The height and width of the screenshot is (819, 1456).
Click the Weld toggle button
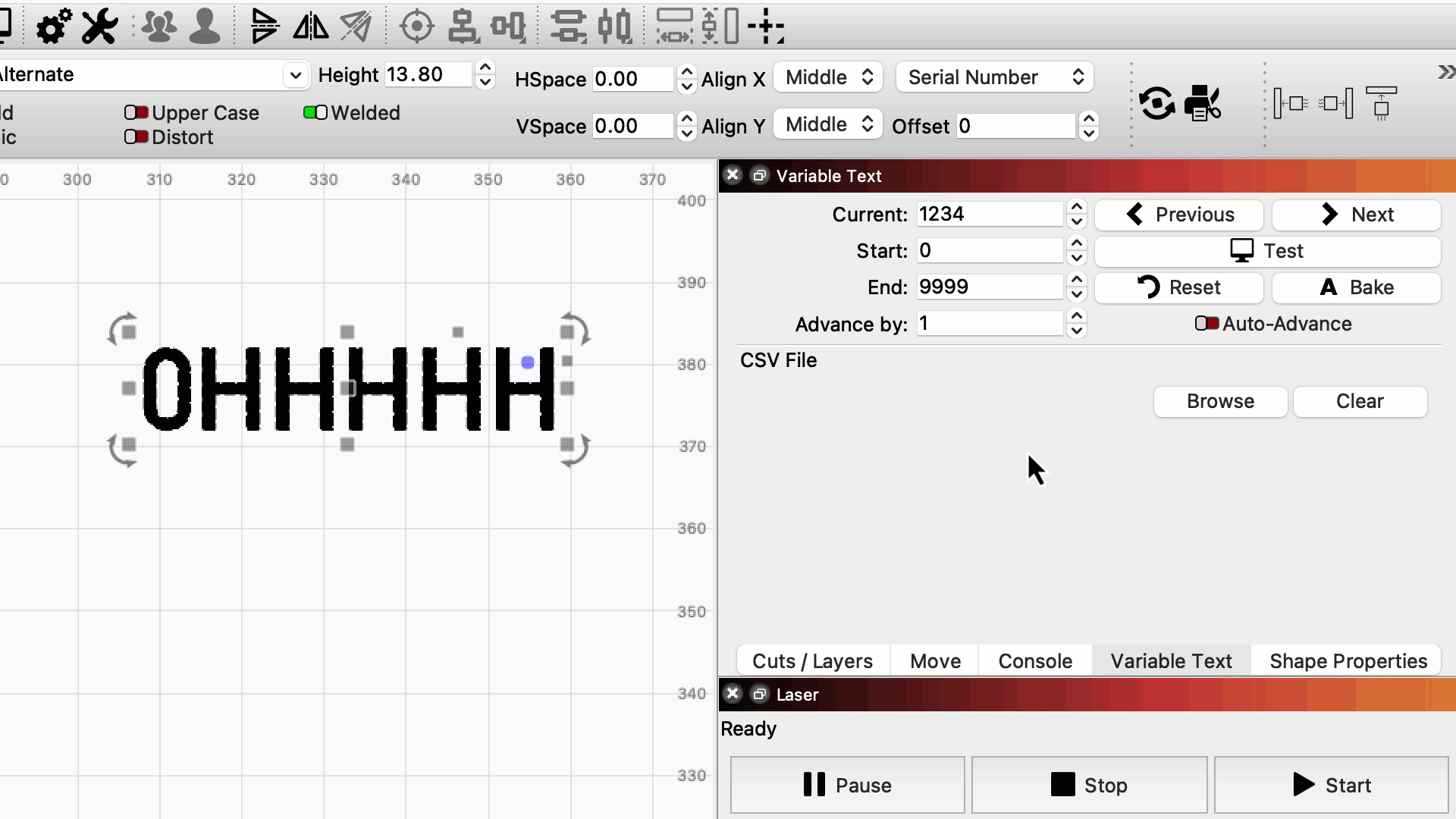coord(314,112)
